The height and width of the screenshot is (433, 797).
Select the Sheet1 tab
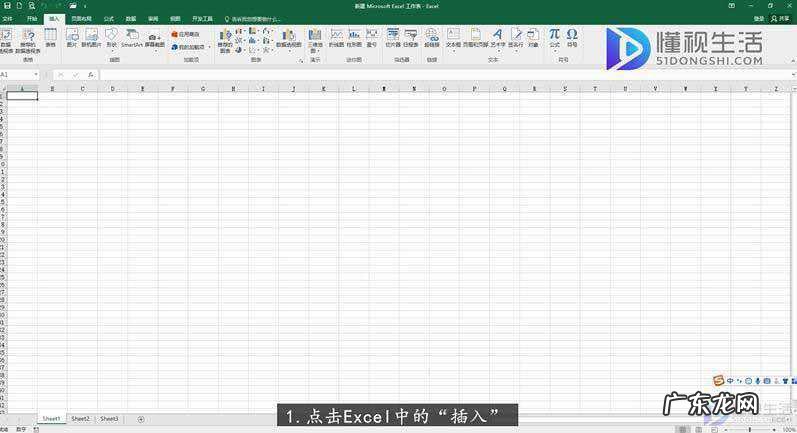[51, 419]
